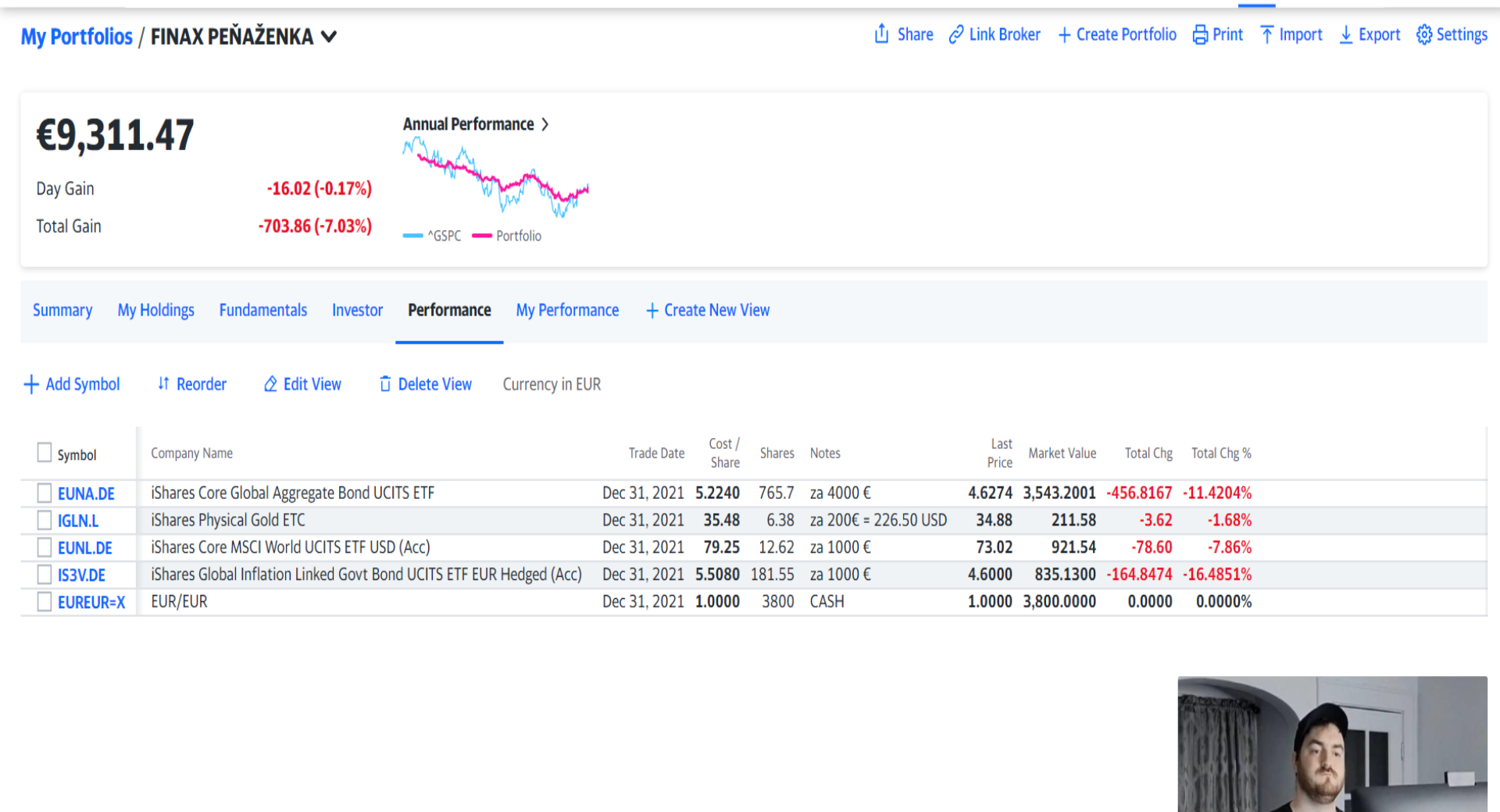Click the Cost / Share column header
Viewport: 1500px width, 812px height.
[x=724, y=453]
